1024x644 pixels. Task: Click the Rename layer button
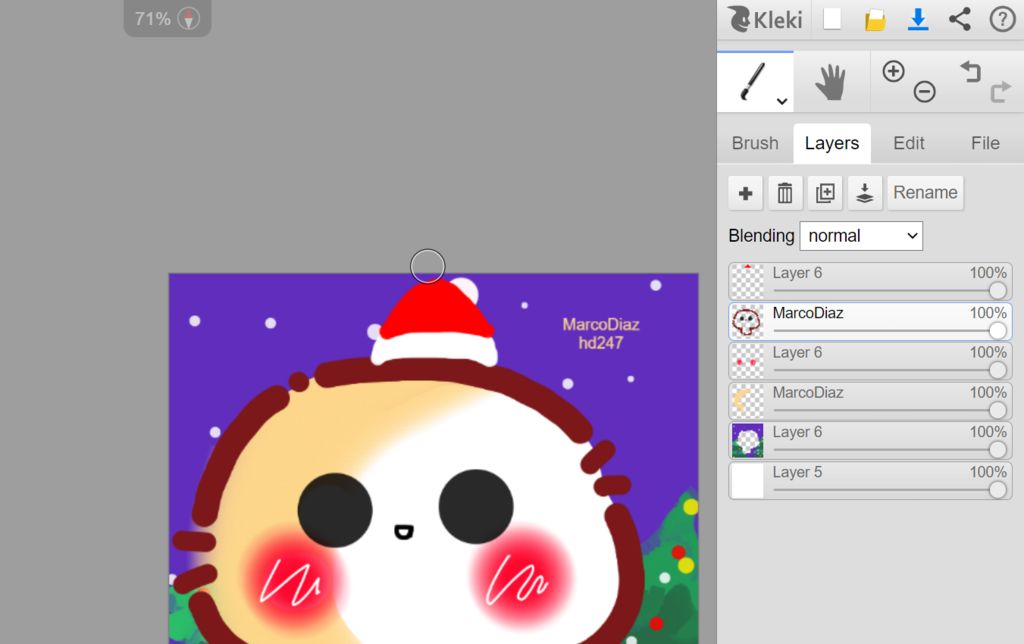[x=925, y=193]
